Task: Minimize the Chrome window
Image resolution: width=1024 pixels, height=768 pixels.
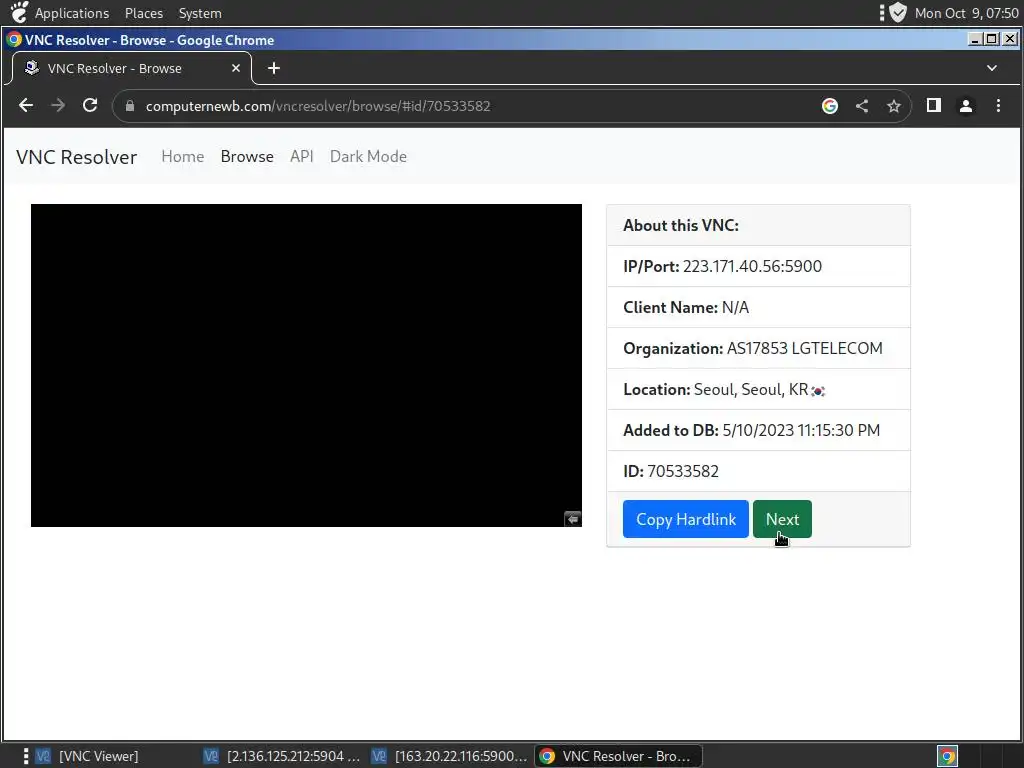Action: pos(974,39)
